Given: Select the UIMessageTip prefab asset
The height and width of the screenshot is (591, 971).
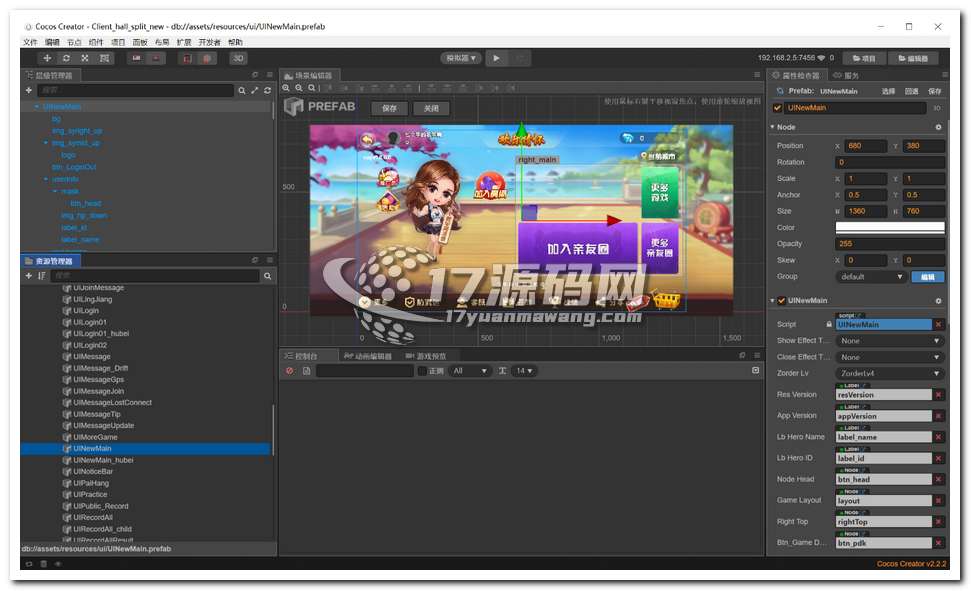Looking at the screenshot, I should point(97,414).
